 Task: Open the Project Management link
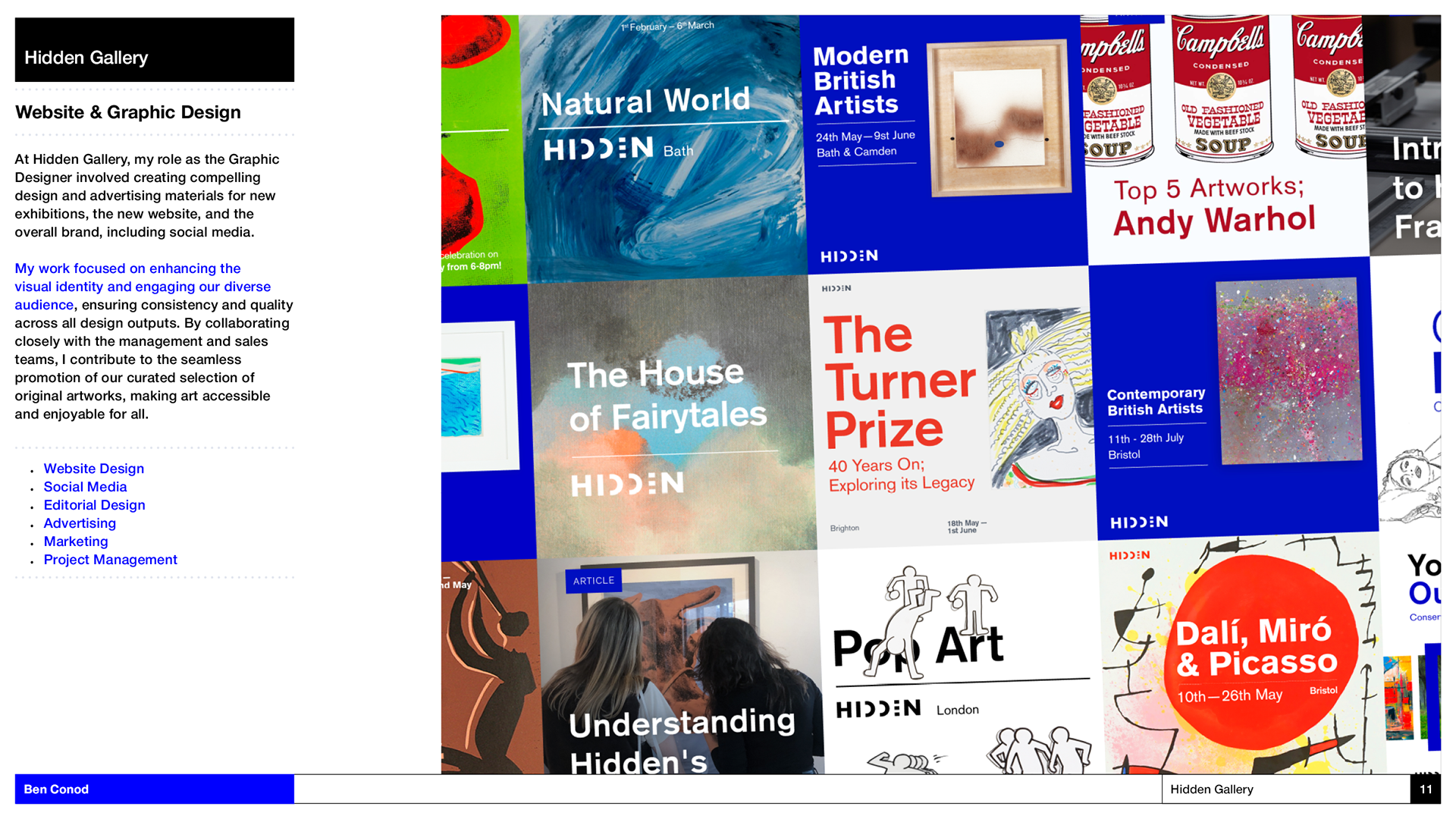pyautogui.click(x=110, y=560)
